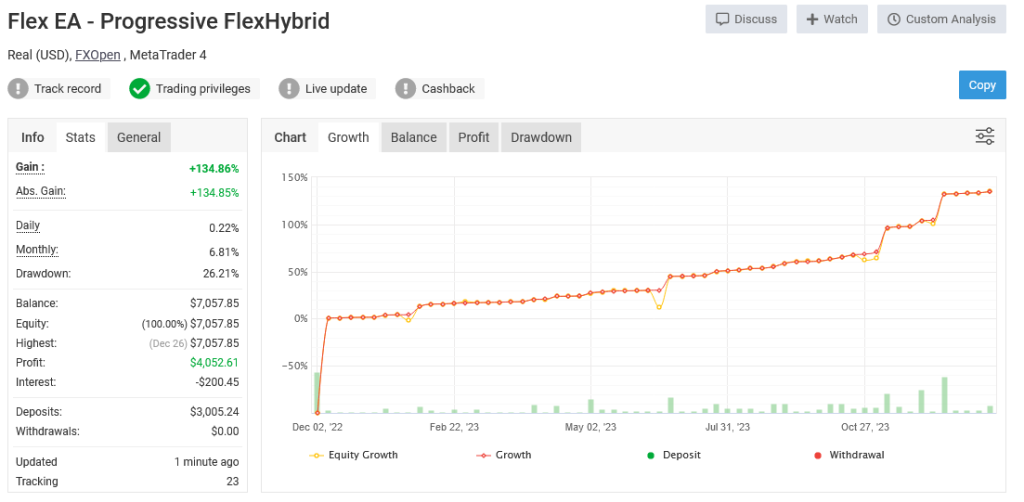Click the Watch plus icon

[x=812, y=19]
